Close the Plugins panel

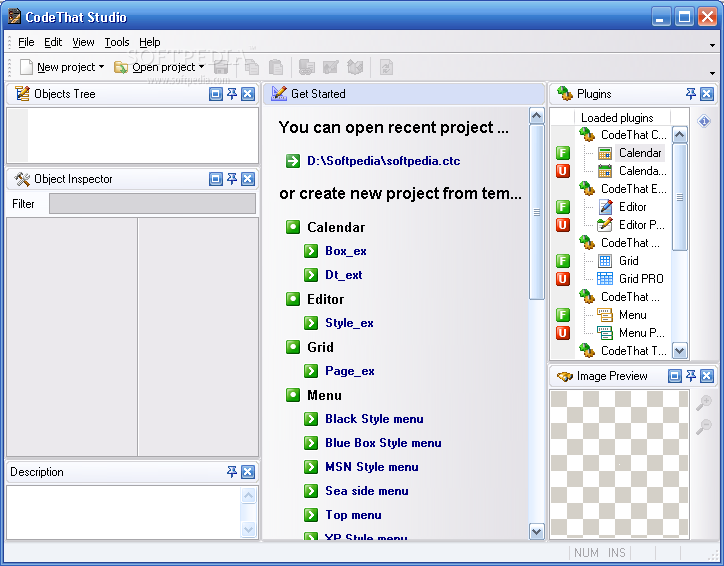point(707,94)
